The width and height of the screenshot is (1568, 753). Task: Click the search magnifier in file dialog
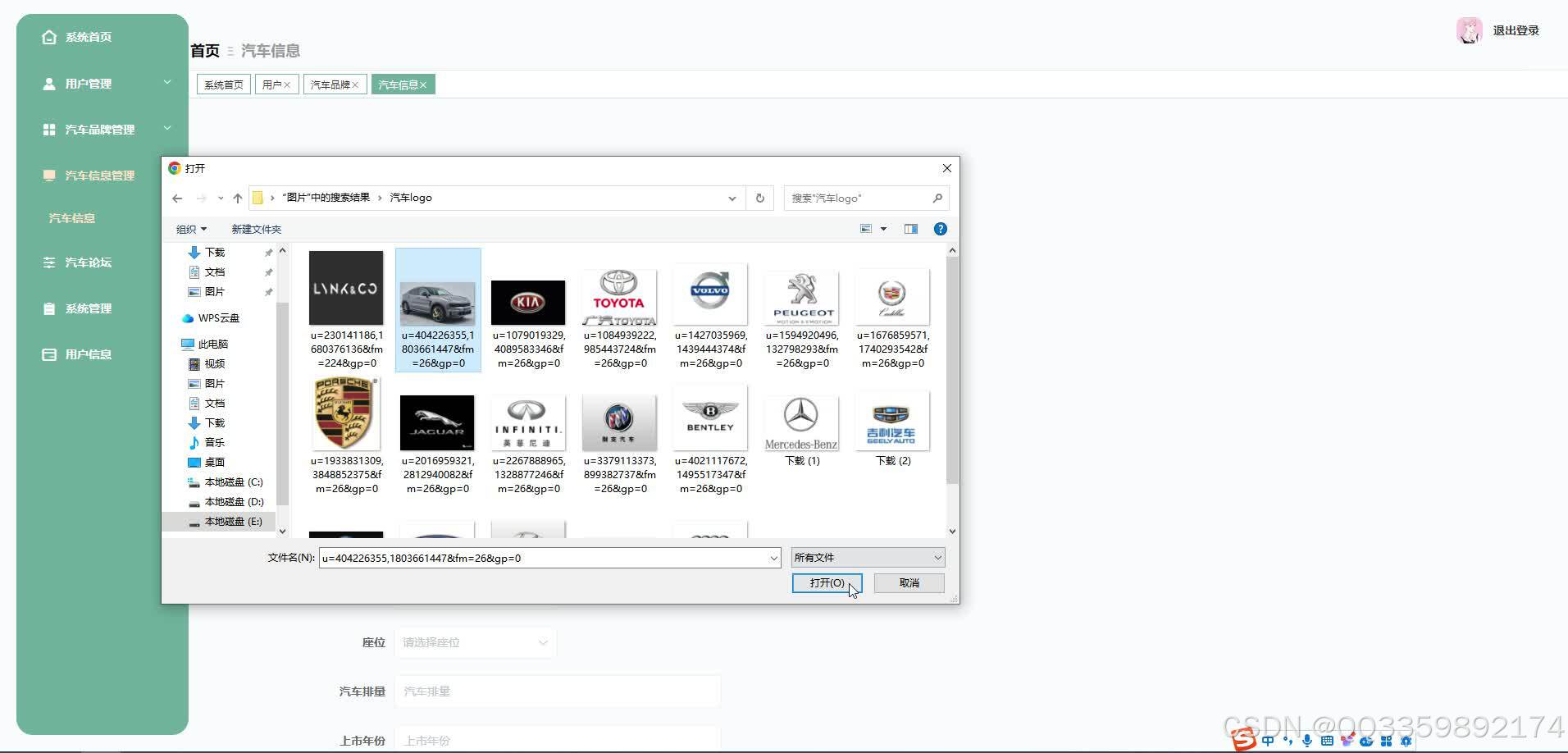coord(937,198)
